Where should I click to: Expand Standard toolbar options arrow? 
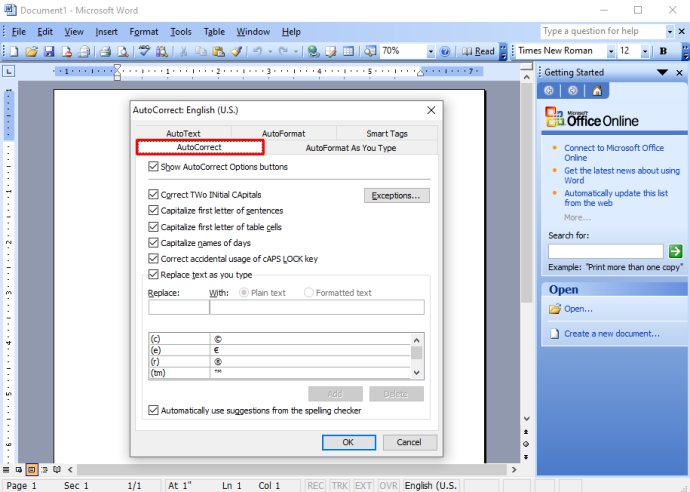click(503, 51)
